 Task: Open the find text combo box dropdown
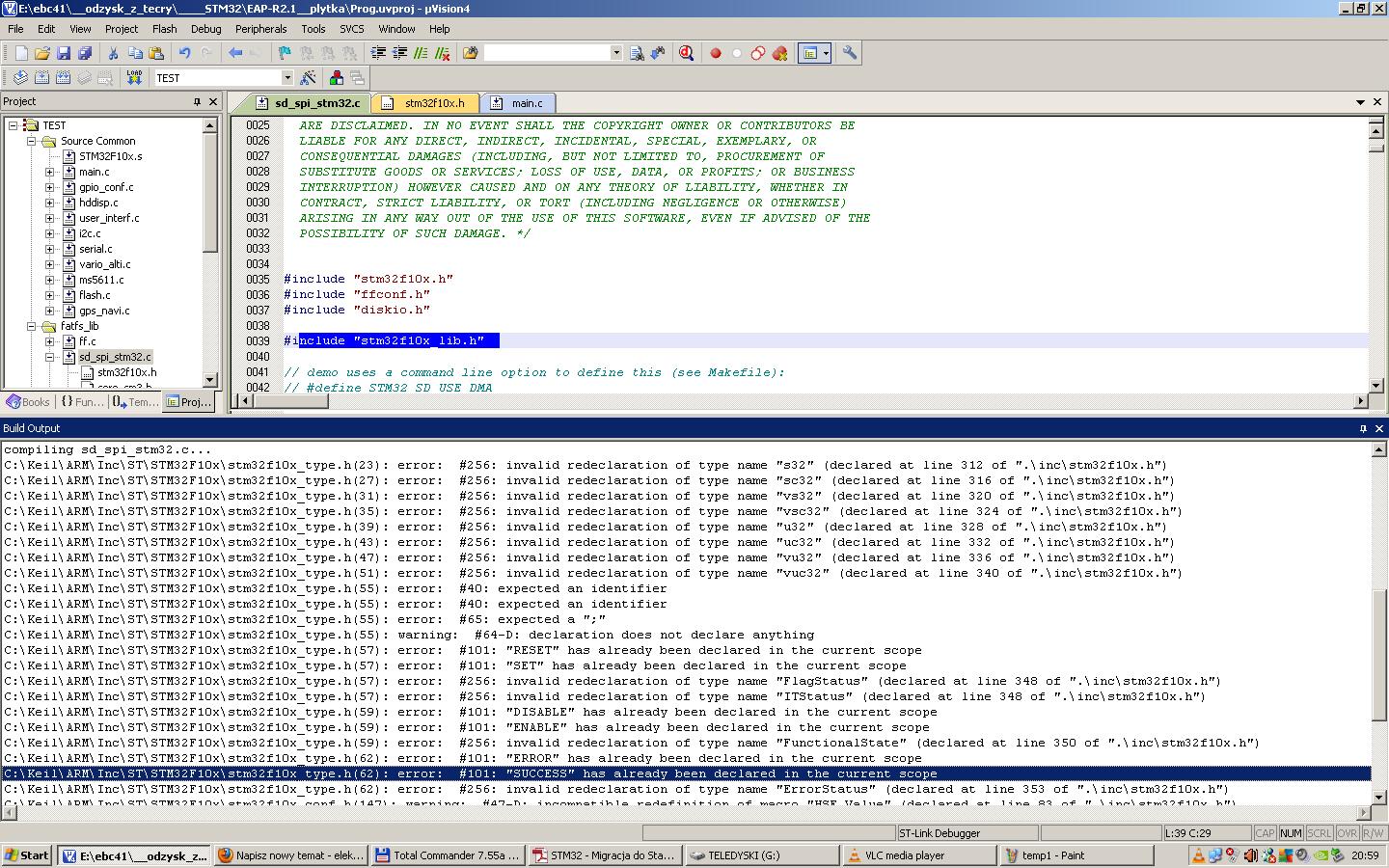(x=616, y=53)
